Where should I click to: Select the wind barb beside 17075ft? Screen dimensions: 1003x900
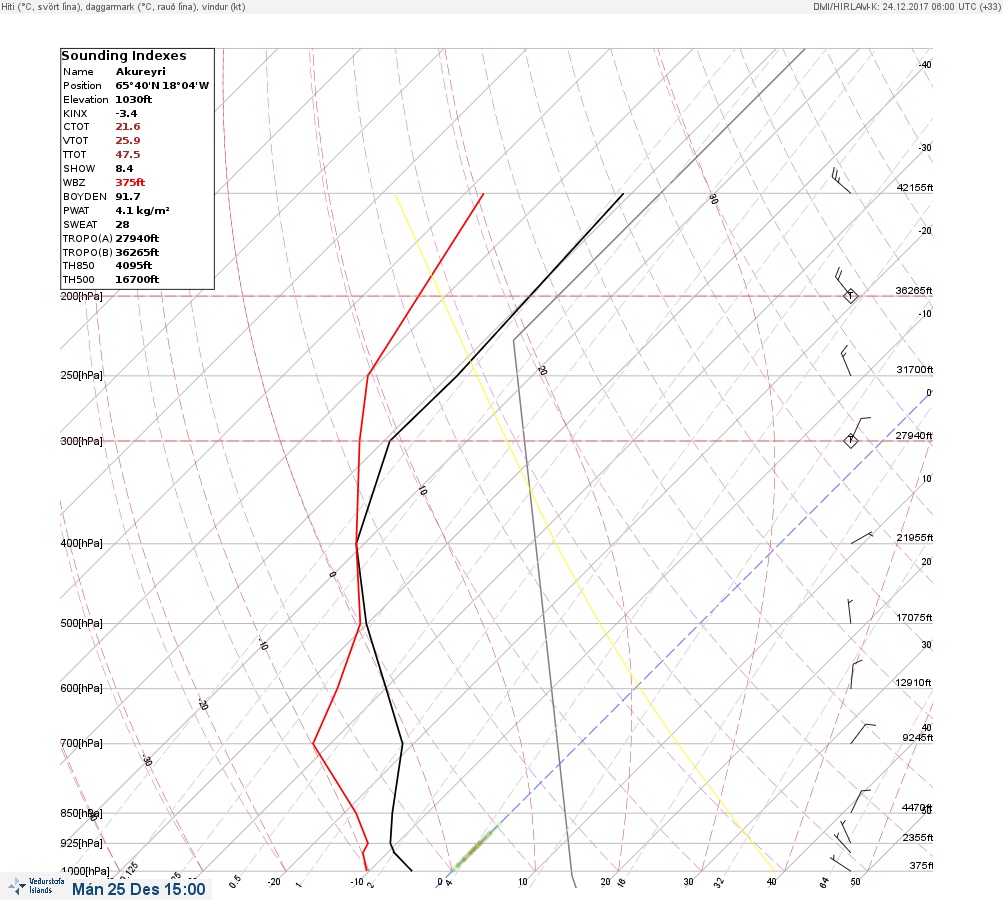[x=850, y=611]
